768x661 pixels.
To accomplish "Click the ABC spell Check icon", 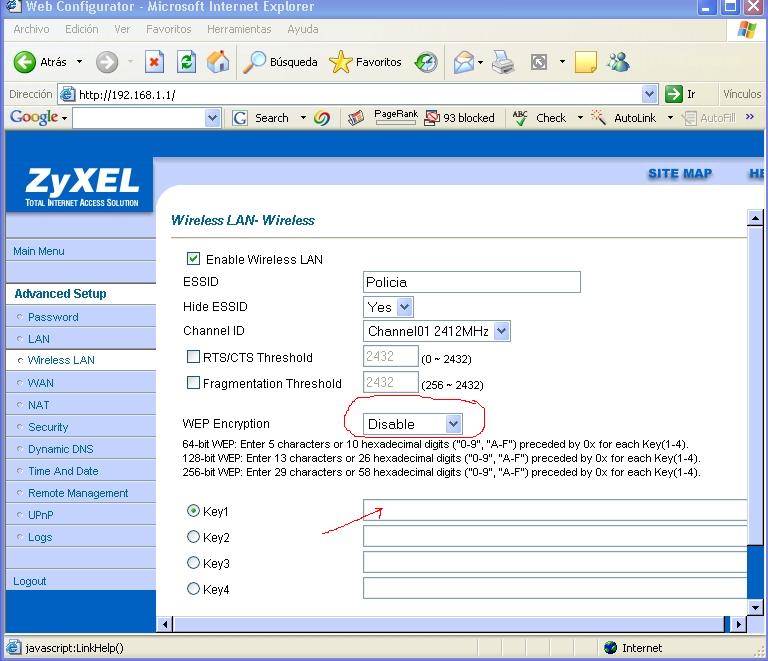I will tap(520, 118).
